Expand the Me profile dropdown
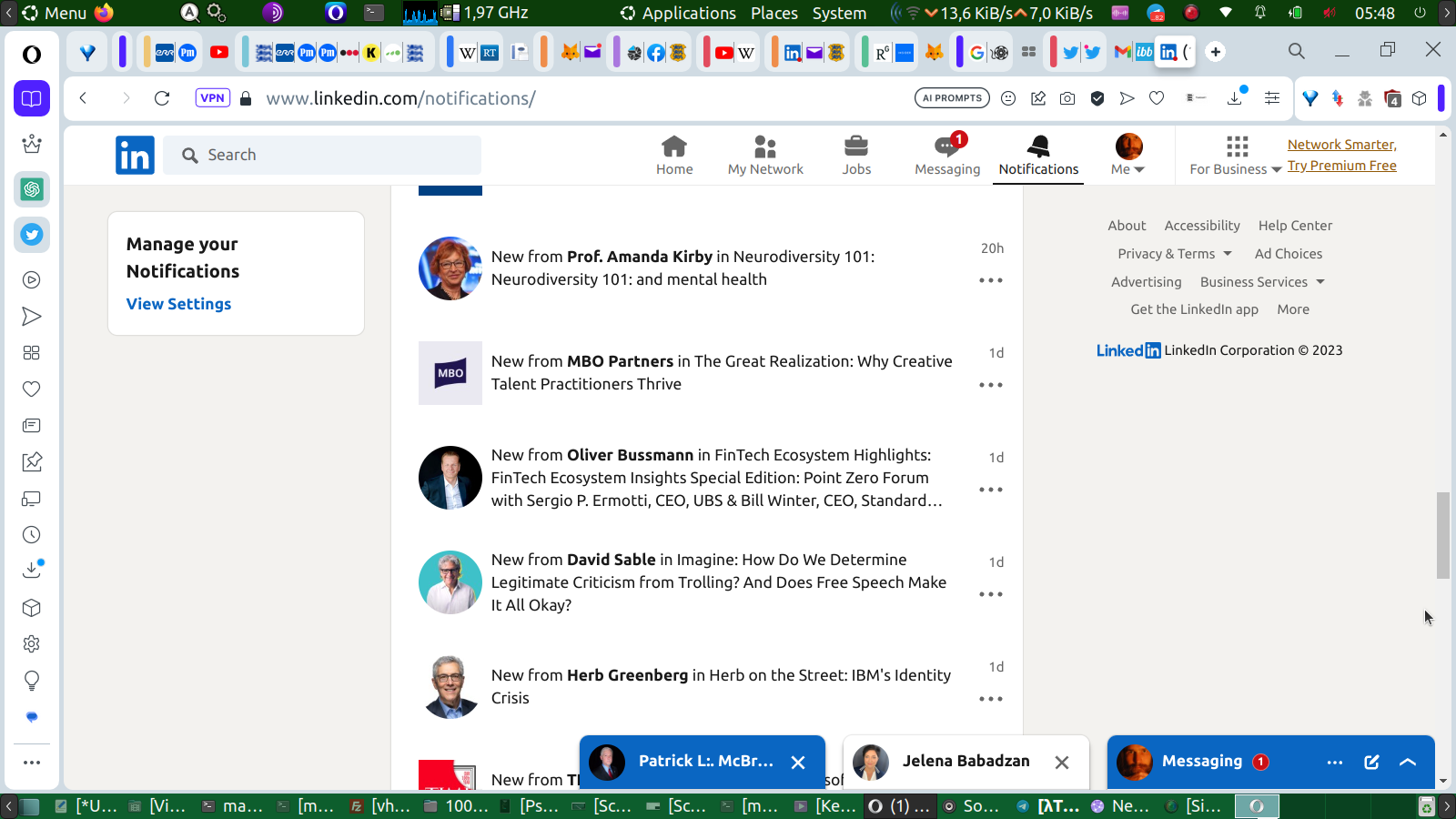 pyautogui.click(x=1128, y=155)
